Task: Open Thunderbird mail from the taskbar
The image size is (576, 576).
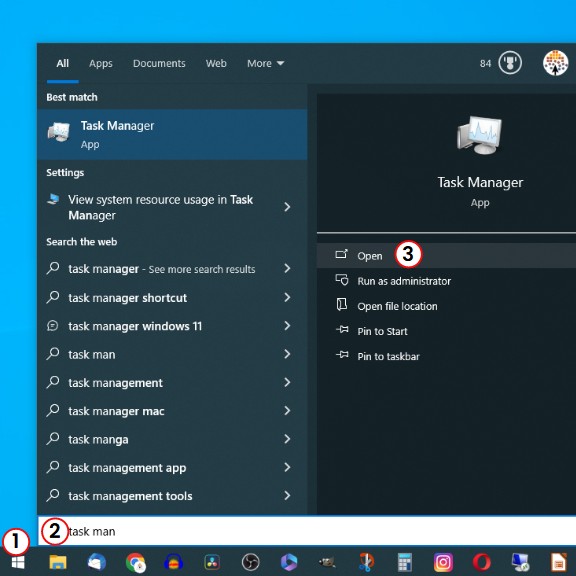Action: [x=97, y=562]
